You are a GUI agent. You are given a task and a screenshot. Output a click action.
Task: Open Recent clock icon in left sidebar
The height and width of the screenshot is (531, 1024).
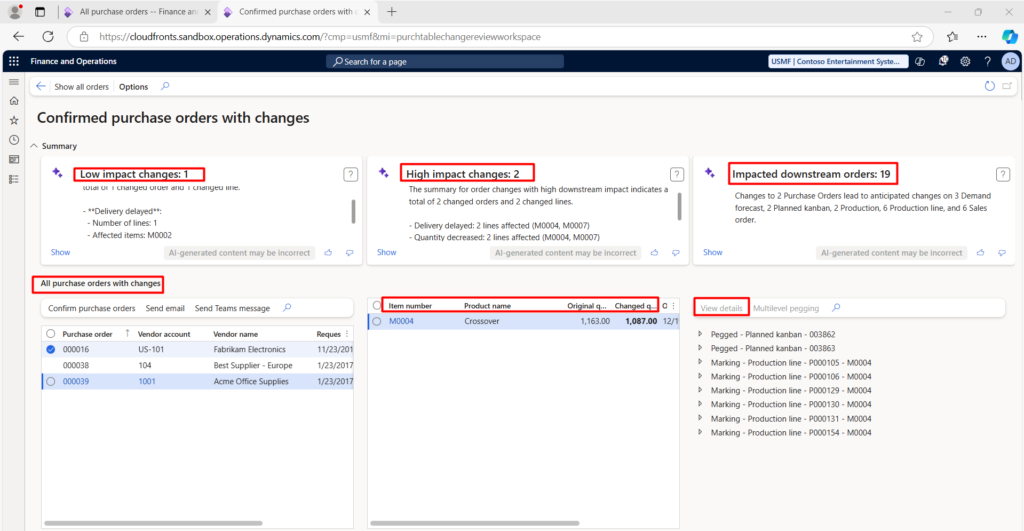tap(14, 140)
